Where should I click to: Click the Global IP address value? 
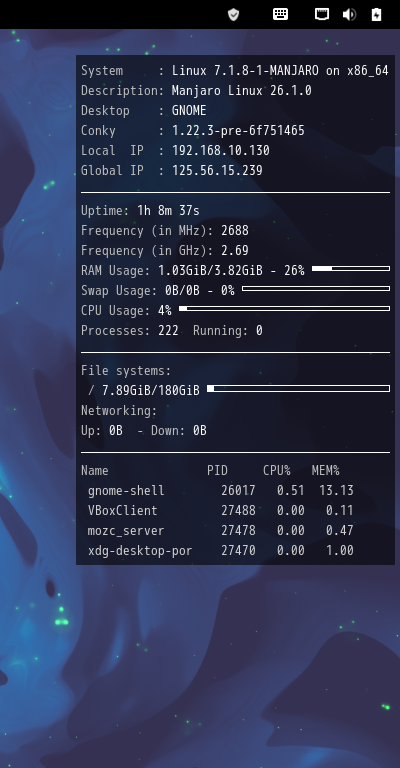tap(217, 170)
